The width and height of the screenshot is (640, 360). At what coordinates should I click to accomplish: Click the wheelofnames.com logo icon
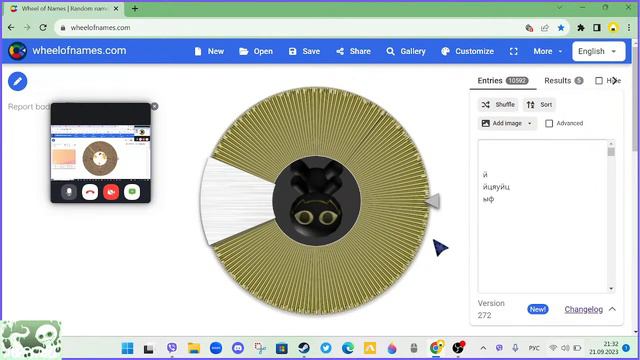(18, 51)
